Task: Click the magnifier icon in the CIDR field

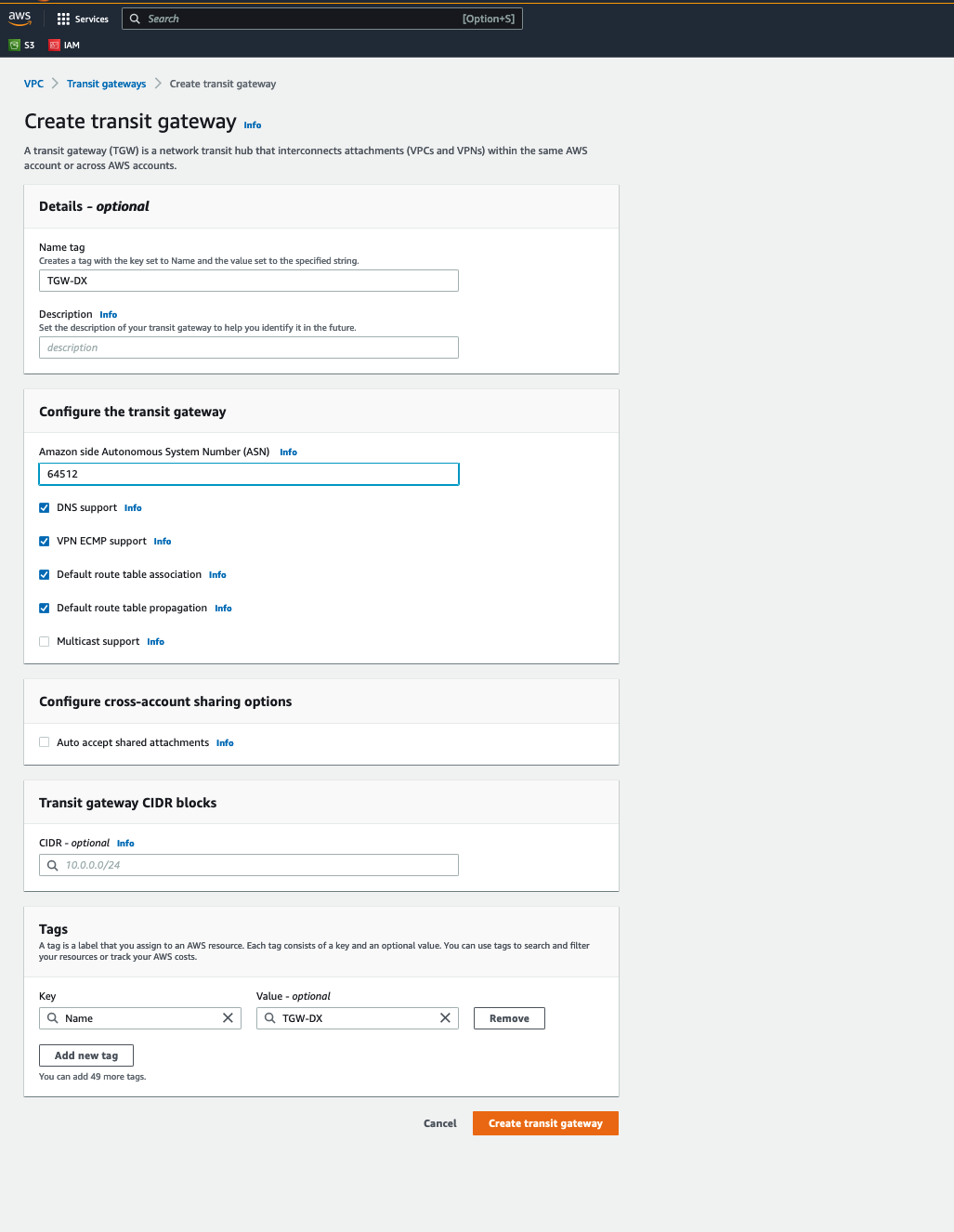Action: coord(52,865)
